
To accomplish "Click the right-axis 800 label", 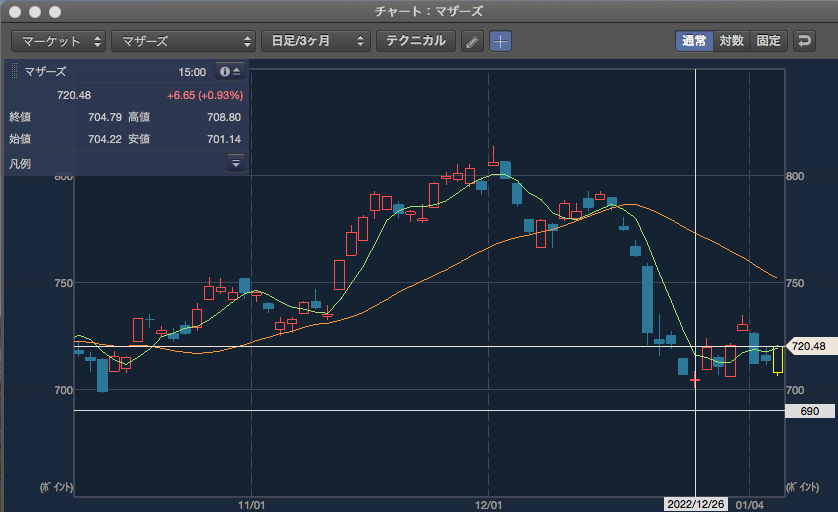I will click(x=795, y=176).
